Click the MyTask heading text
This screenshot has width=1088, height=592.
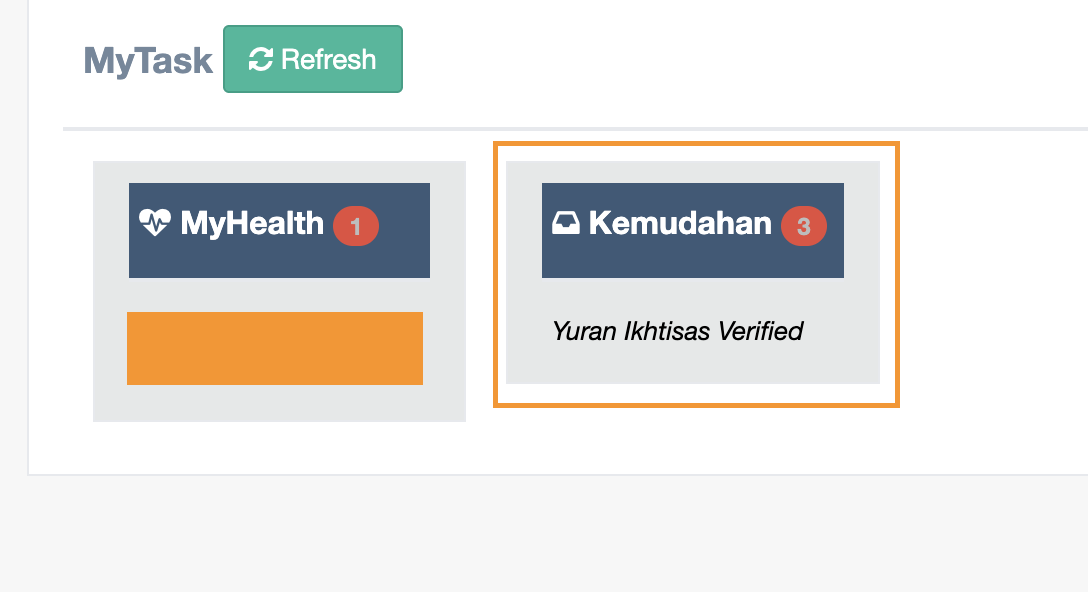(x=148, y=61)
